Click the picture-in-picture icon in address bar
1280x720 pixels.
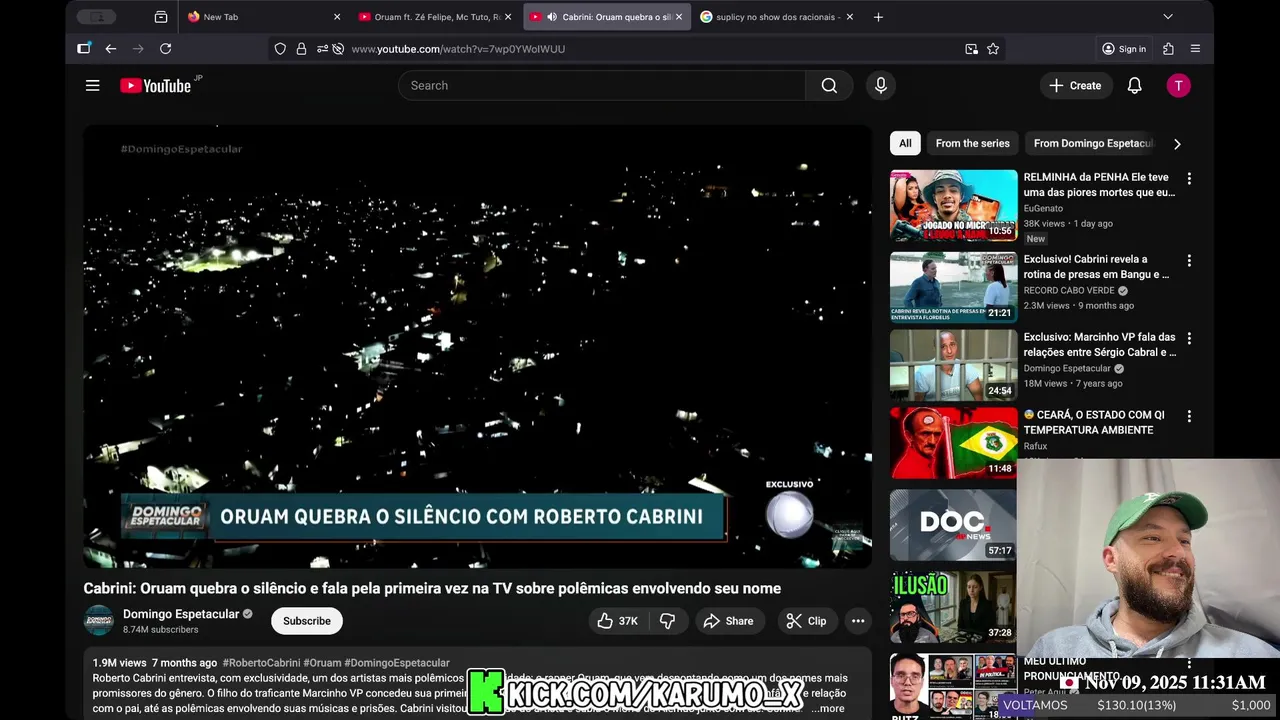pos(971,49)
